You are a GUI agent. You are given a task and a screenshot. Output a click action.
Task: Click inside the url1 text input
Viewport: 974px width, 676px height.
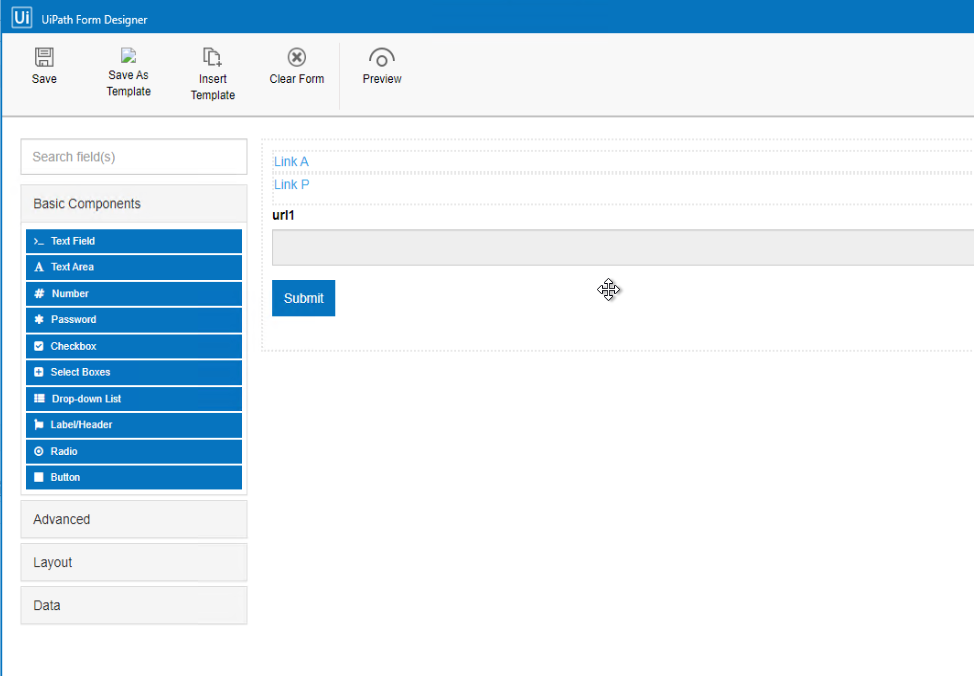622,247
